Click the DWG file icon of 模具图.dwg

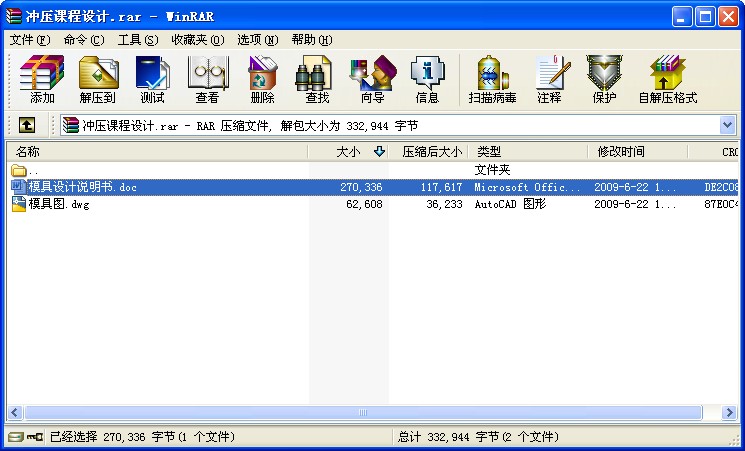[19, 204]
